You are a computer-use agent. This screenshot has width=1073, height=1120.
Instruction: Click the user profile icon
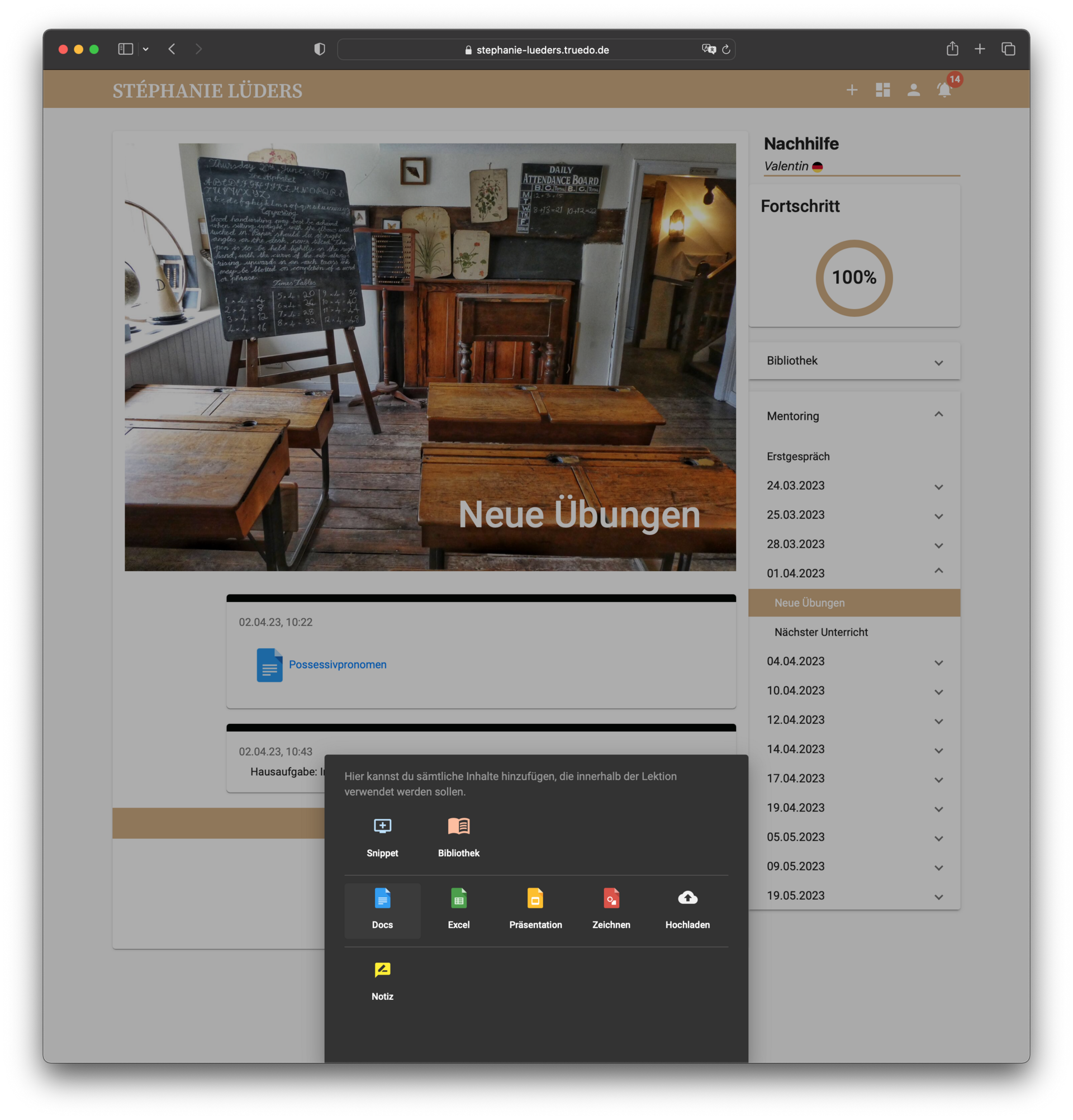[x=913, y=91]
